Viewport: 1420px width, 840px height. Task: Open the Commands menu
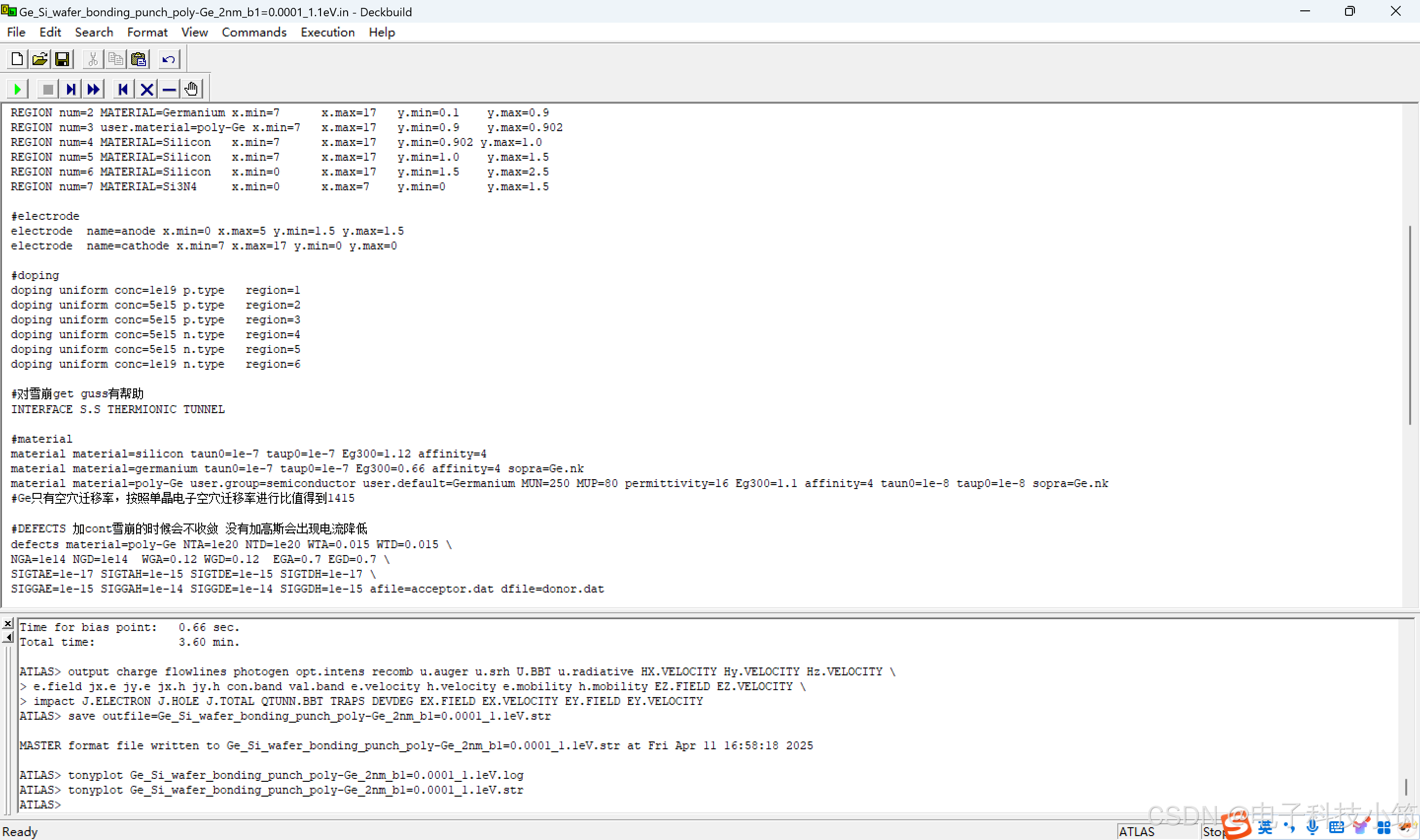253,32
